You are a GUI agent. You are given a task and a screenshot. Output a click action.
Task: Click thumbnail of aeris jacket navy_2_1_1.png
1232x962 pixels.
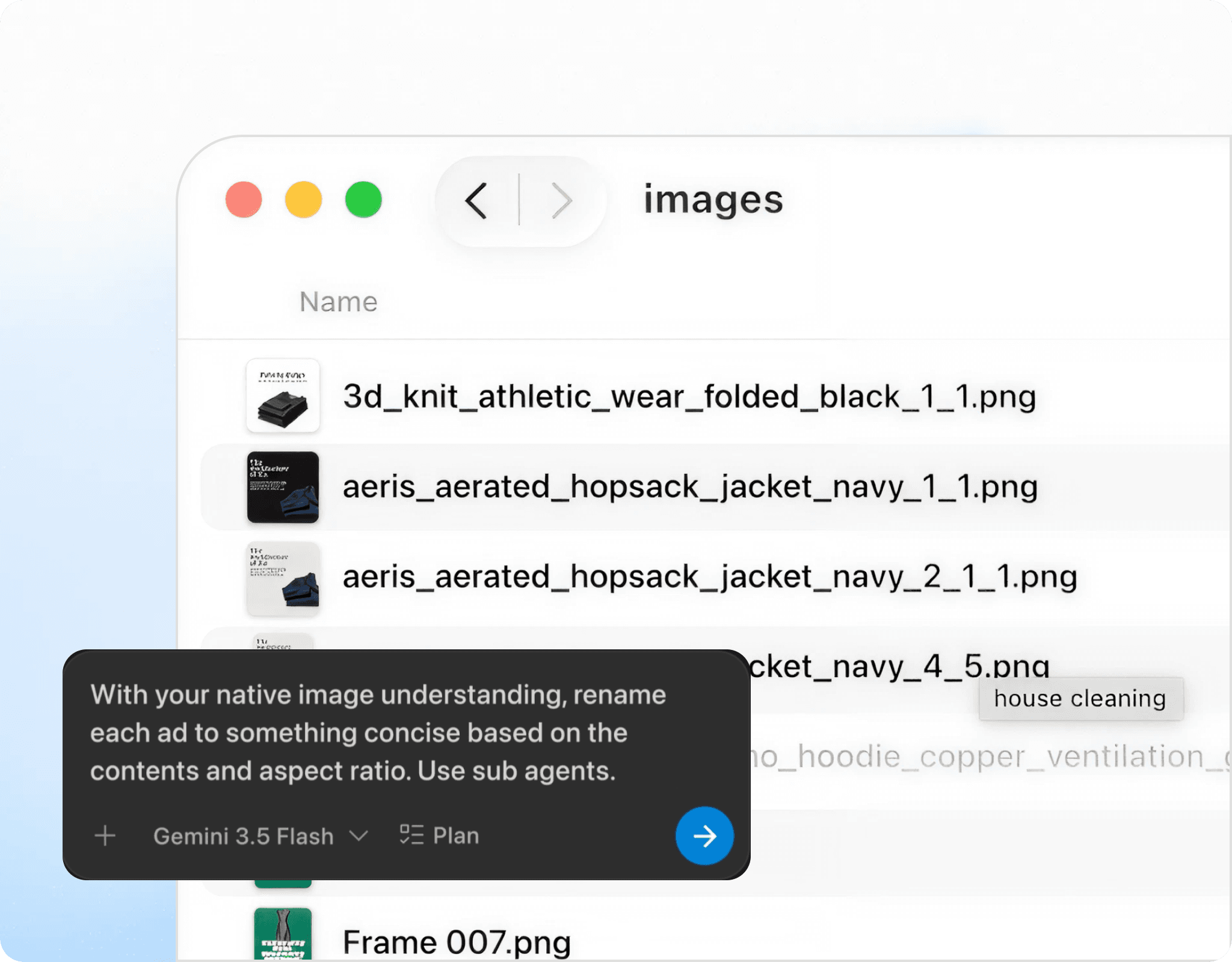coord(283,578)
